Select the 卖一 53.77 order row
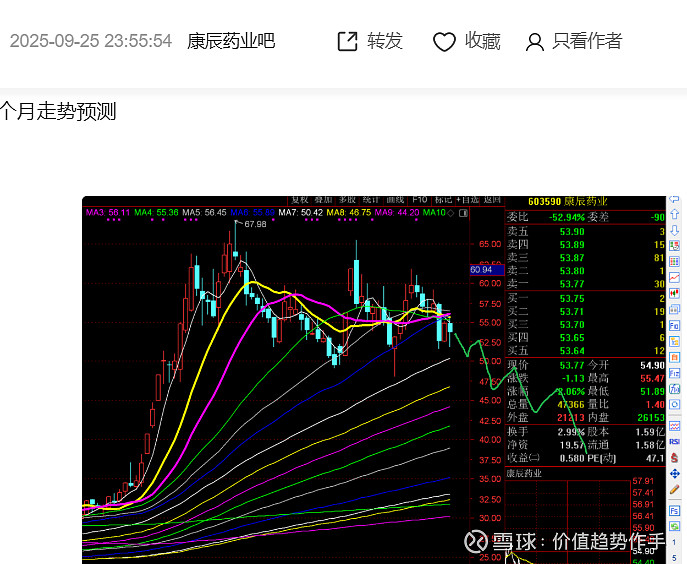Viewport: 687px width, 564px height. click(586, 284)
